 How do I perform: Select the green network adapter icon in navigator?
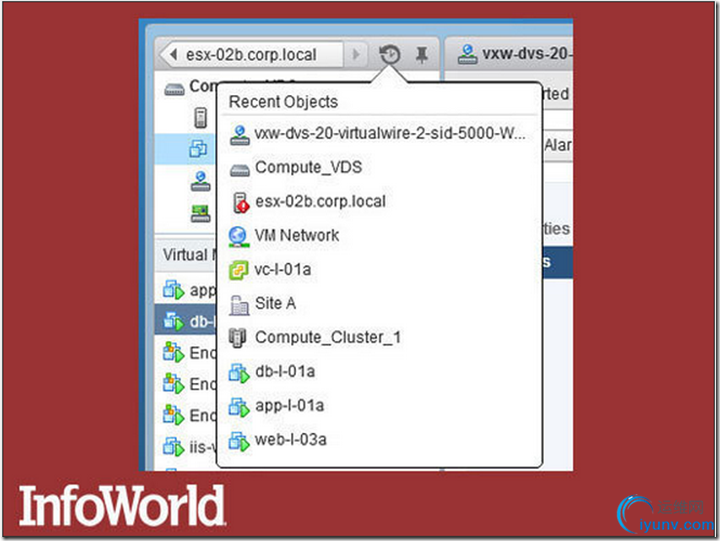pyautogui.click(x=201, y=214)
